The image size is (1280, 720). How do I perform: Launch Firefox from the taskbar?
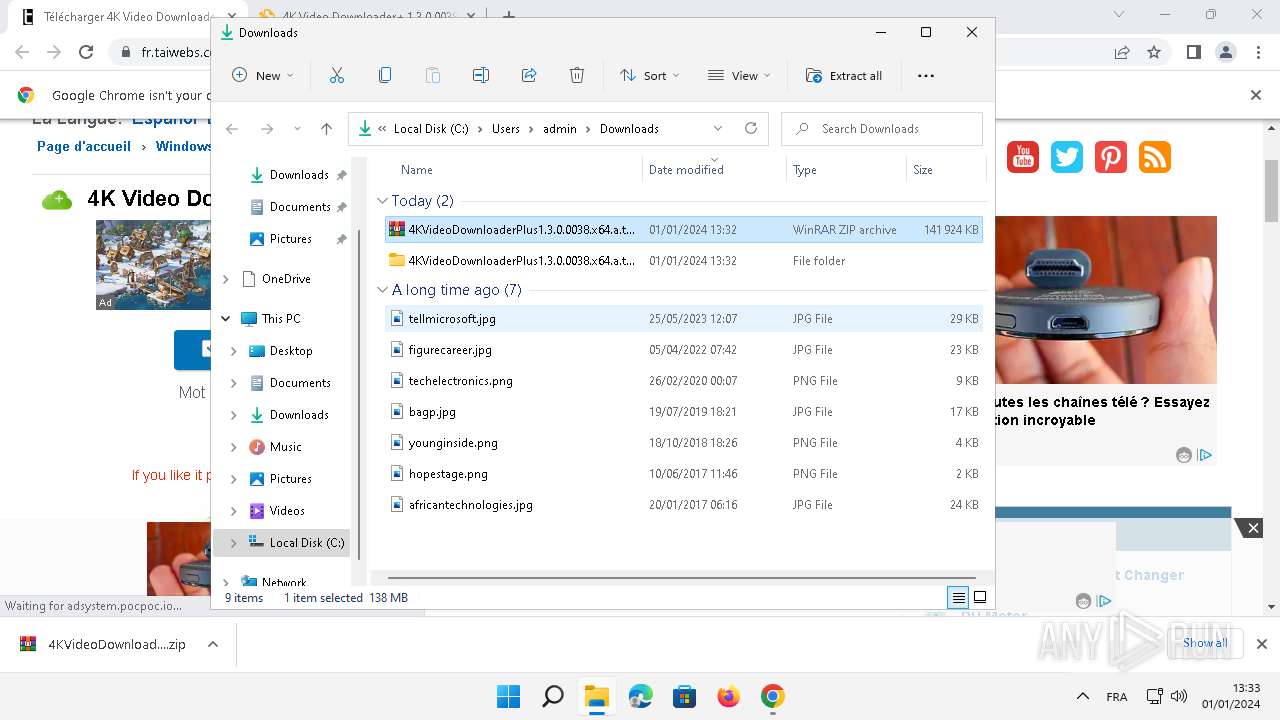(x=728, y=696)
